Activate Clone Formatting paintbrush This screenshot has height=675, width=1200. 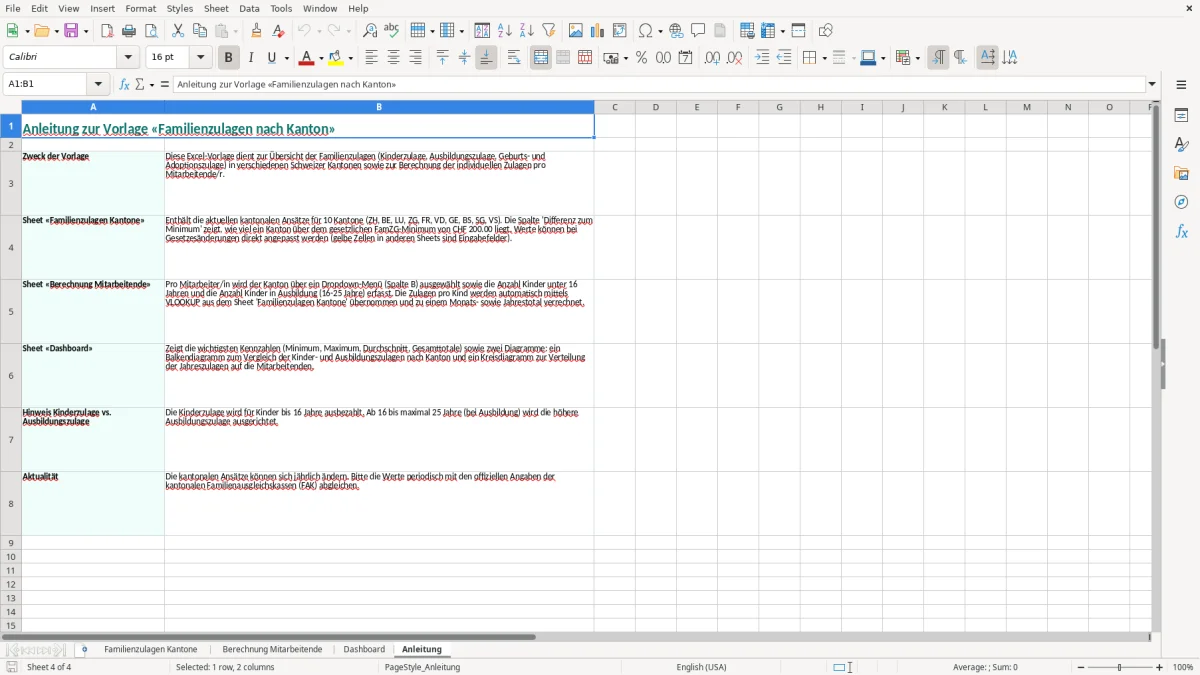pyautogui.click(x=256, y=31)
